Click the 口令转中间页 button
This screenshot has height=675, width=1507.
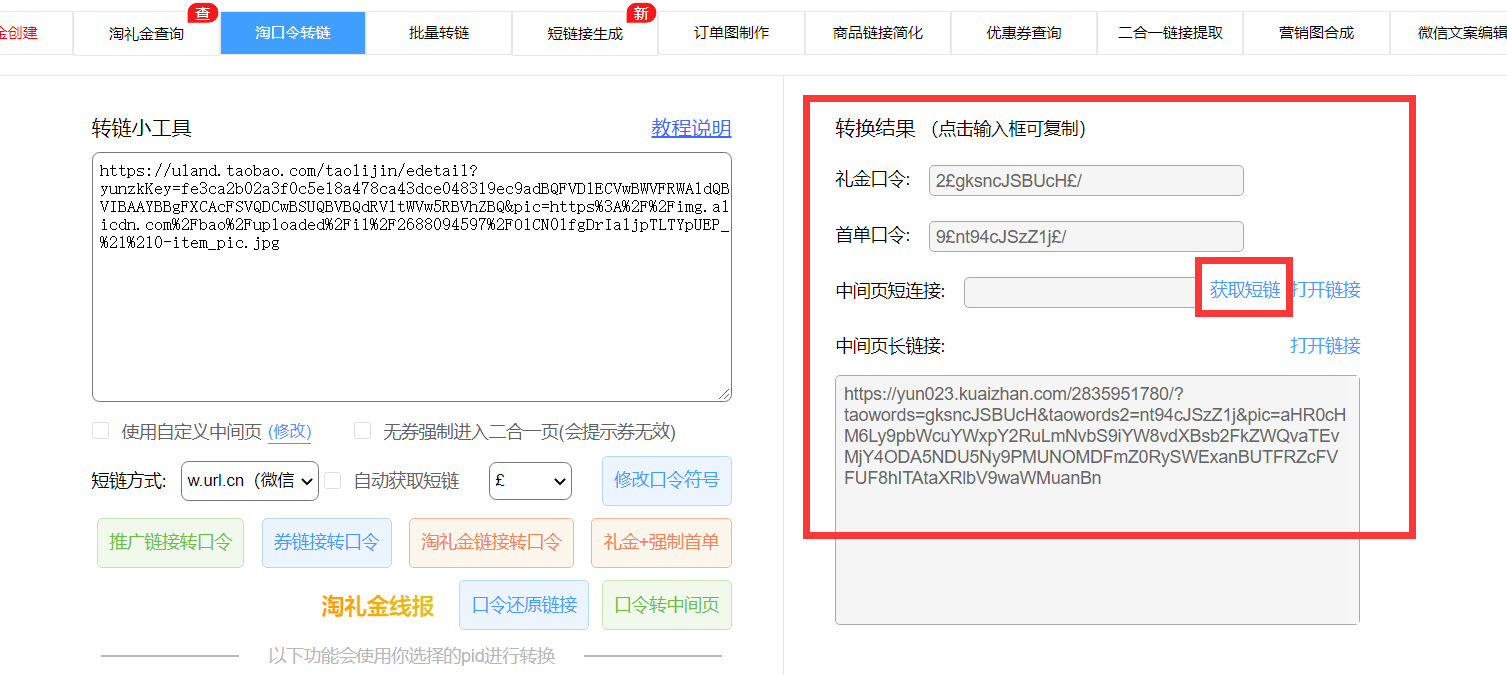click(x=667, y=605)
